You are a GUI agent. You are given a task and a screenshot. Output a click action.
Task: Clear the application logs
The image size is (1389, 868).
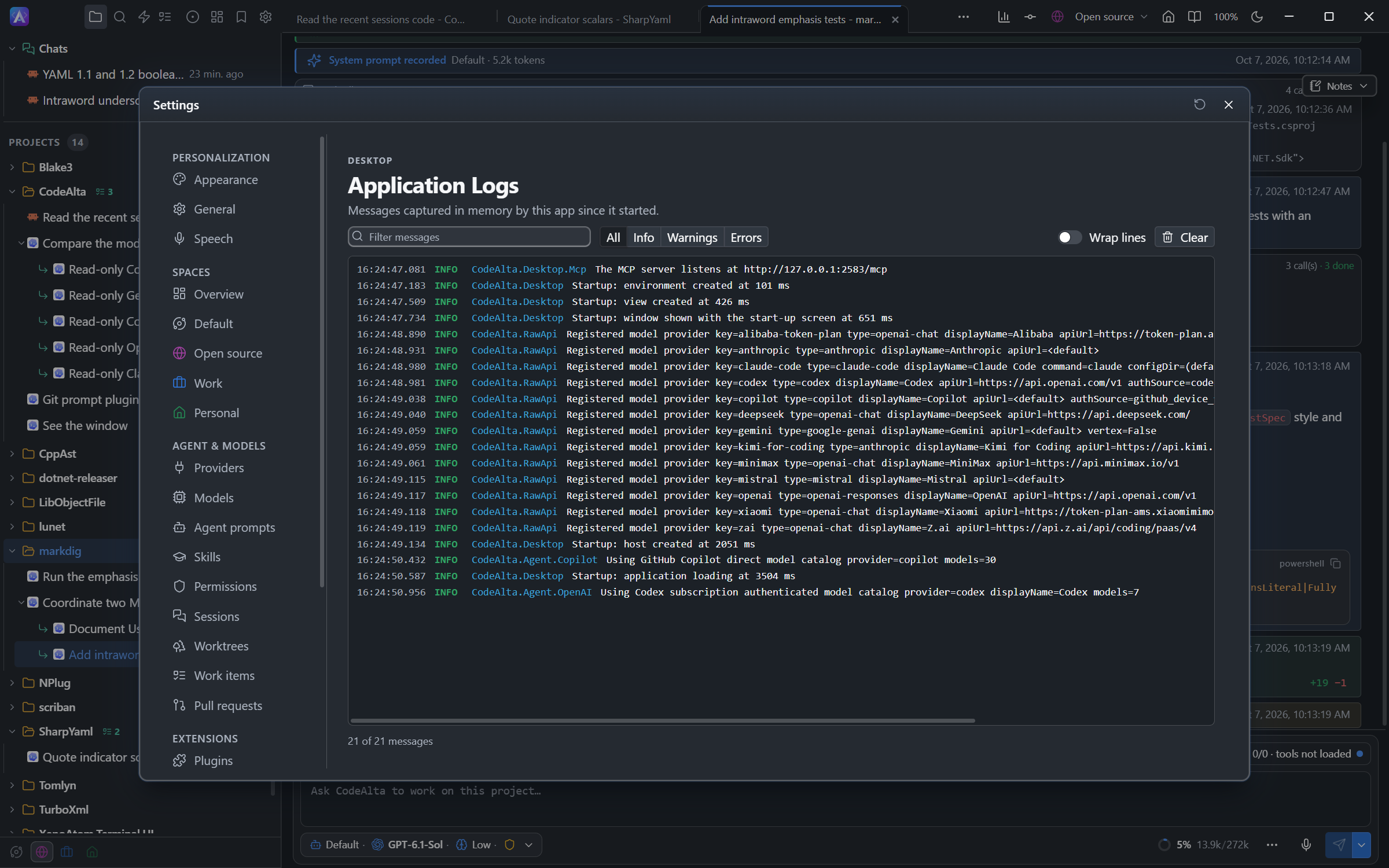click(x=1184, y=238)
